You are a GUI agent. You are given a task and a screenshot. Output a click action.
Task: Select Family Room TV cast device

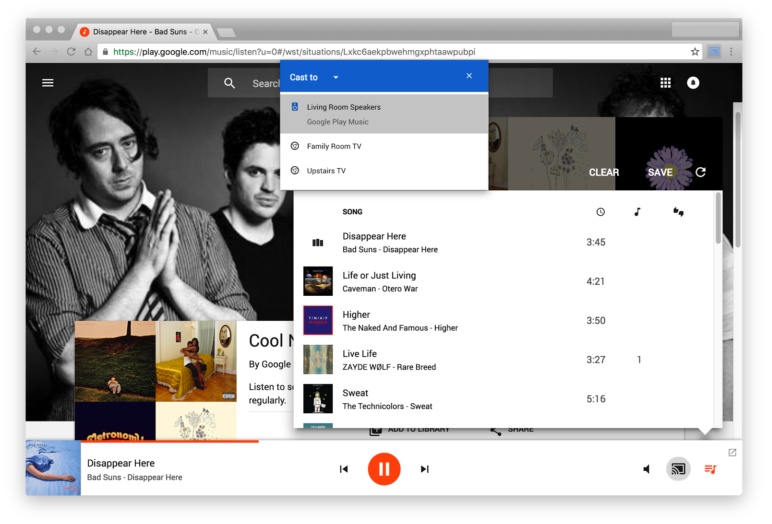point(334,146)
